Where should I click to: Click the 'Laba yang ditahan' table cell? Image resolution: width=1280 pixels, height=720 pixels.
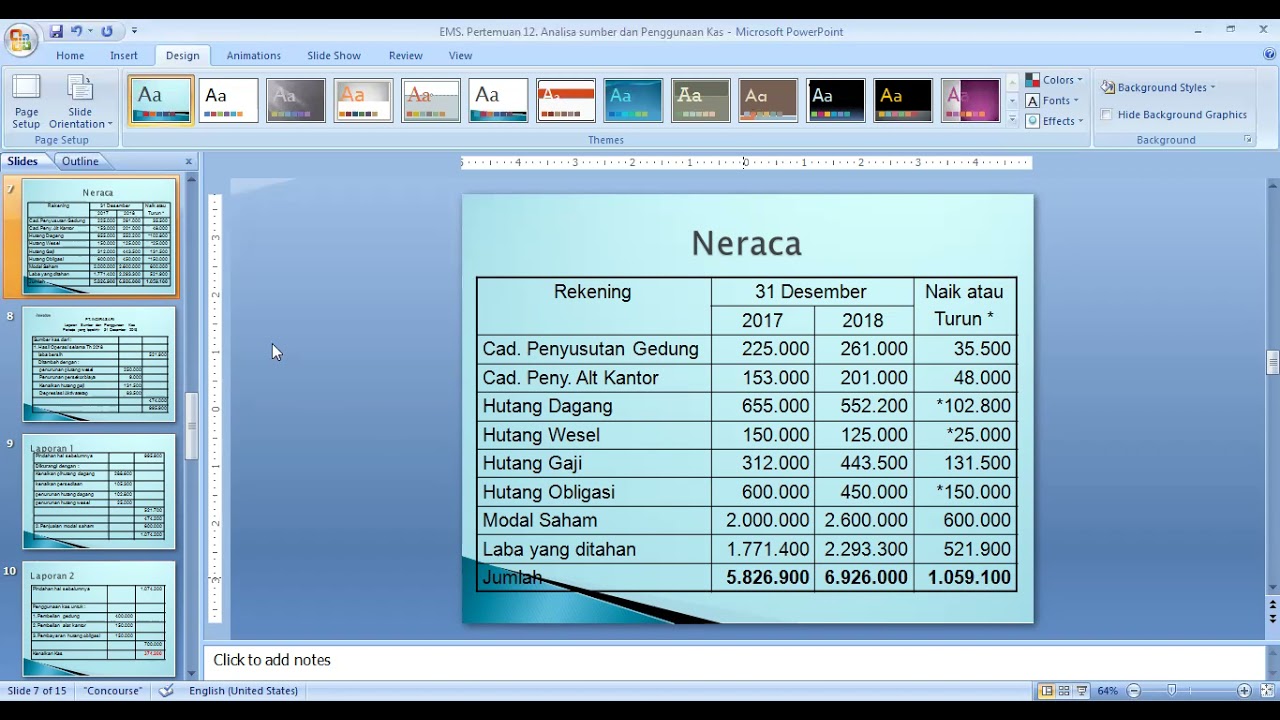point(594,549)
